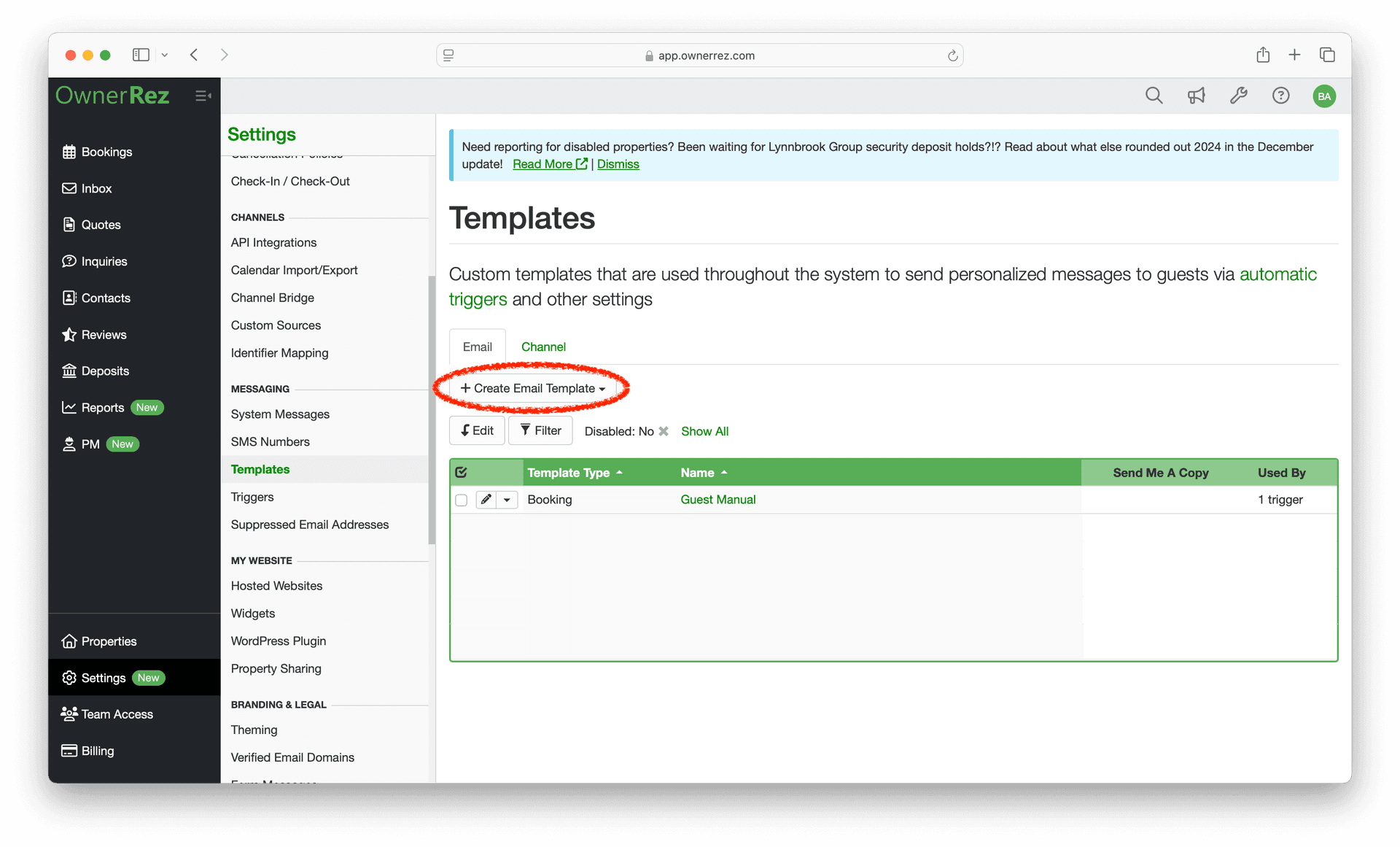Click the Filter button
1400x847 pixels.
pyautogui.click(x=540, y=430)
